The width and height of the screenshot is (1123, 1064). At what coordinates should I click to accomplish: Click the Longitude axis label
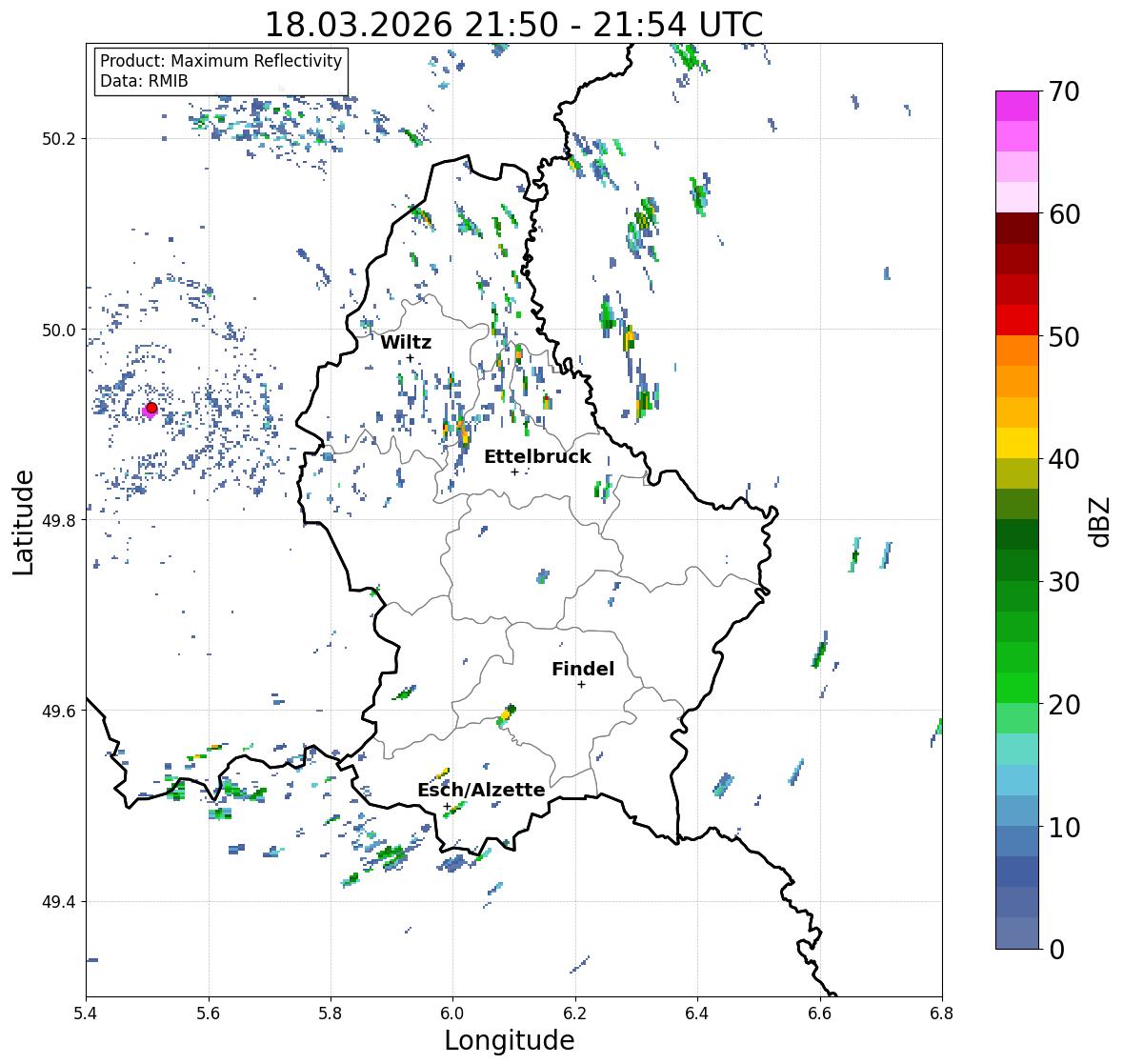point(510,1040)
